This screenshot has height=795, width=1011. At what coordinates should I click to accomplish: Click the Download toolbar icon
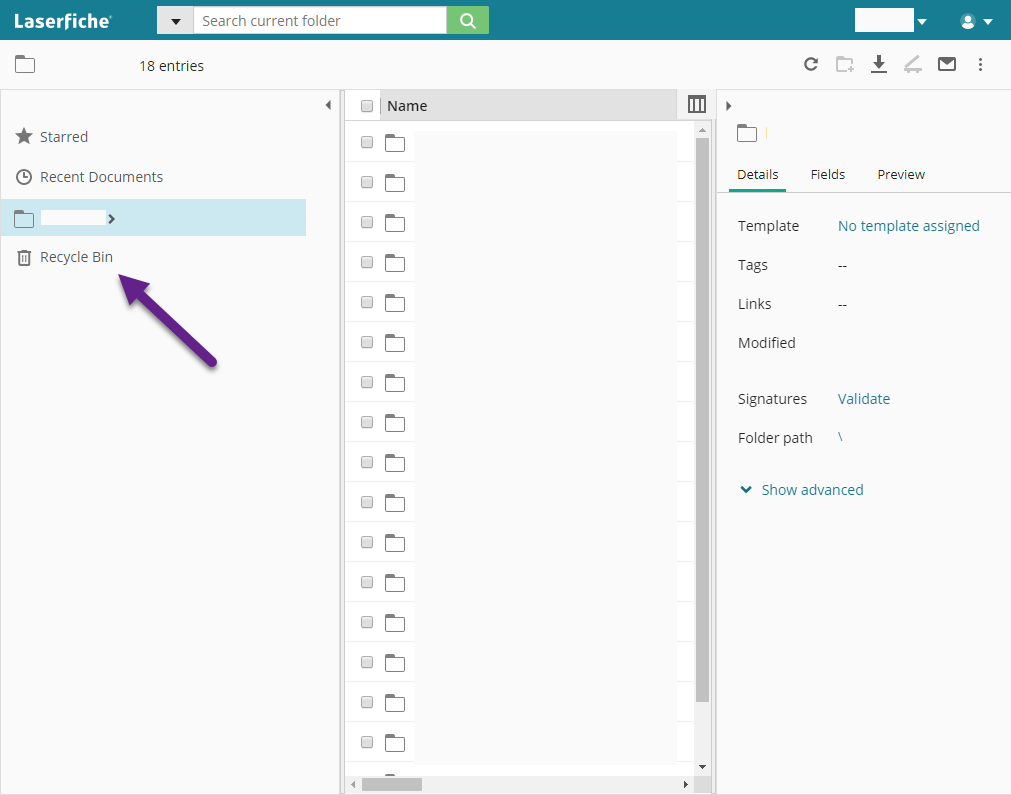tap(879, 64)
